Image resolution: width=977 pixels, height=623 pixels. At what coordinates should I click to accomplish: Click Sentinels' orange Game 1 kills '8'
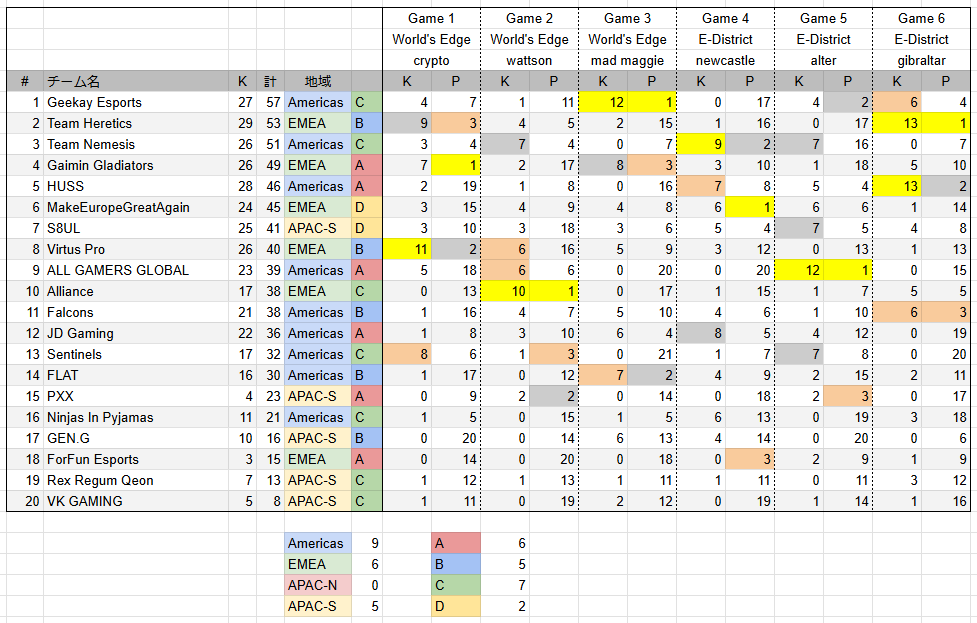[x=407, y=354]
